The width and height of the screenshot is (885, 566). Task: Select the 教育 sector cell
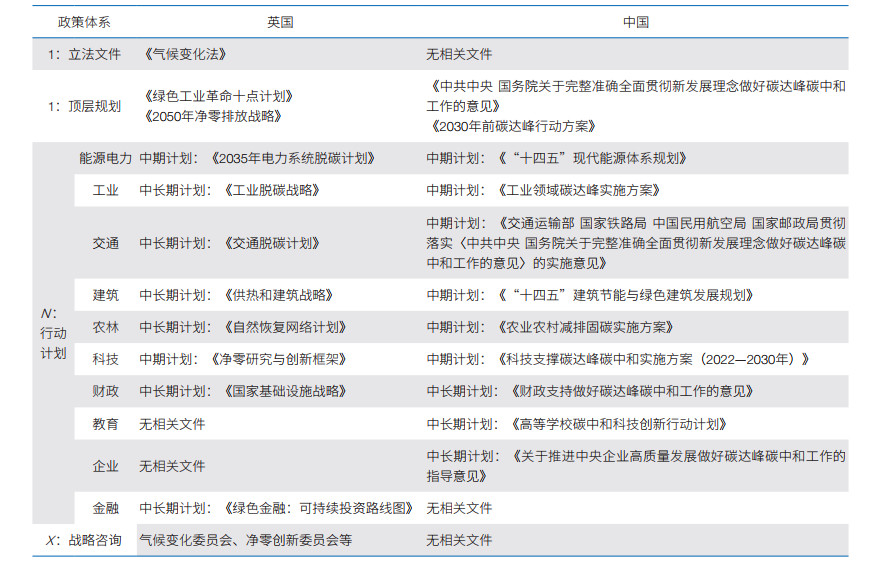[105, 424]
